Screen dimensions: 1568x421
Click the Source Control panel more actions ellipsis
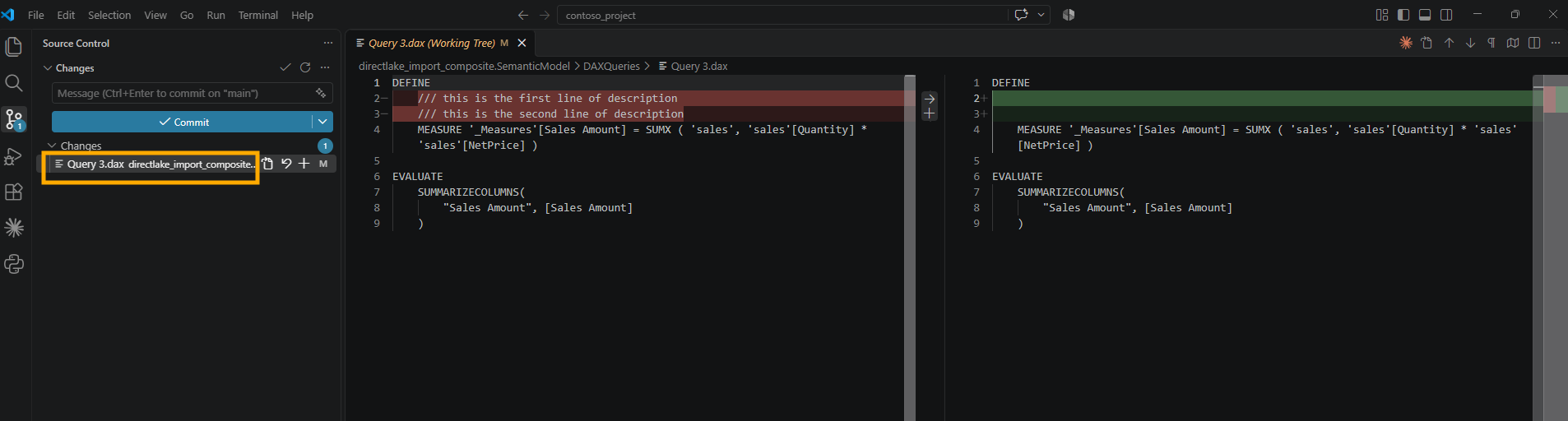pos(328,43)
